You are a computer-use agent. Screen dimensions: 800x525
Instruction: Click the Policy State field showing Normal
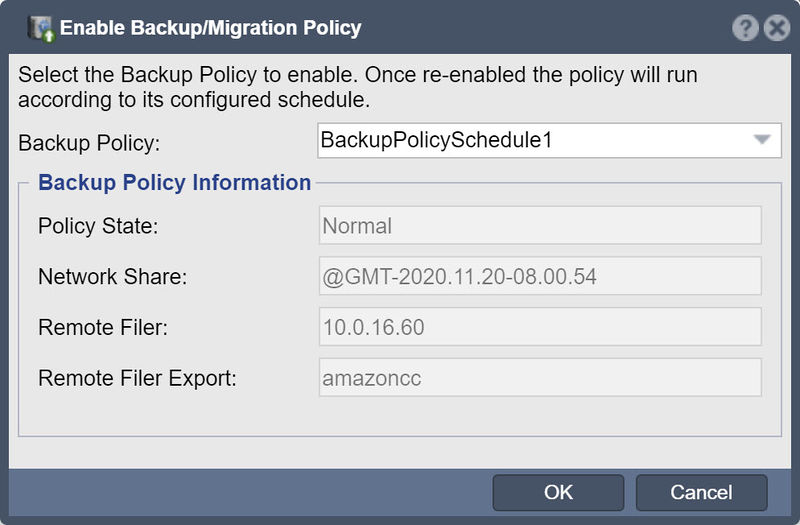coord(540,226)
